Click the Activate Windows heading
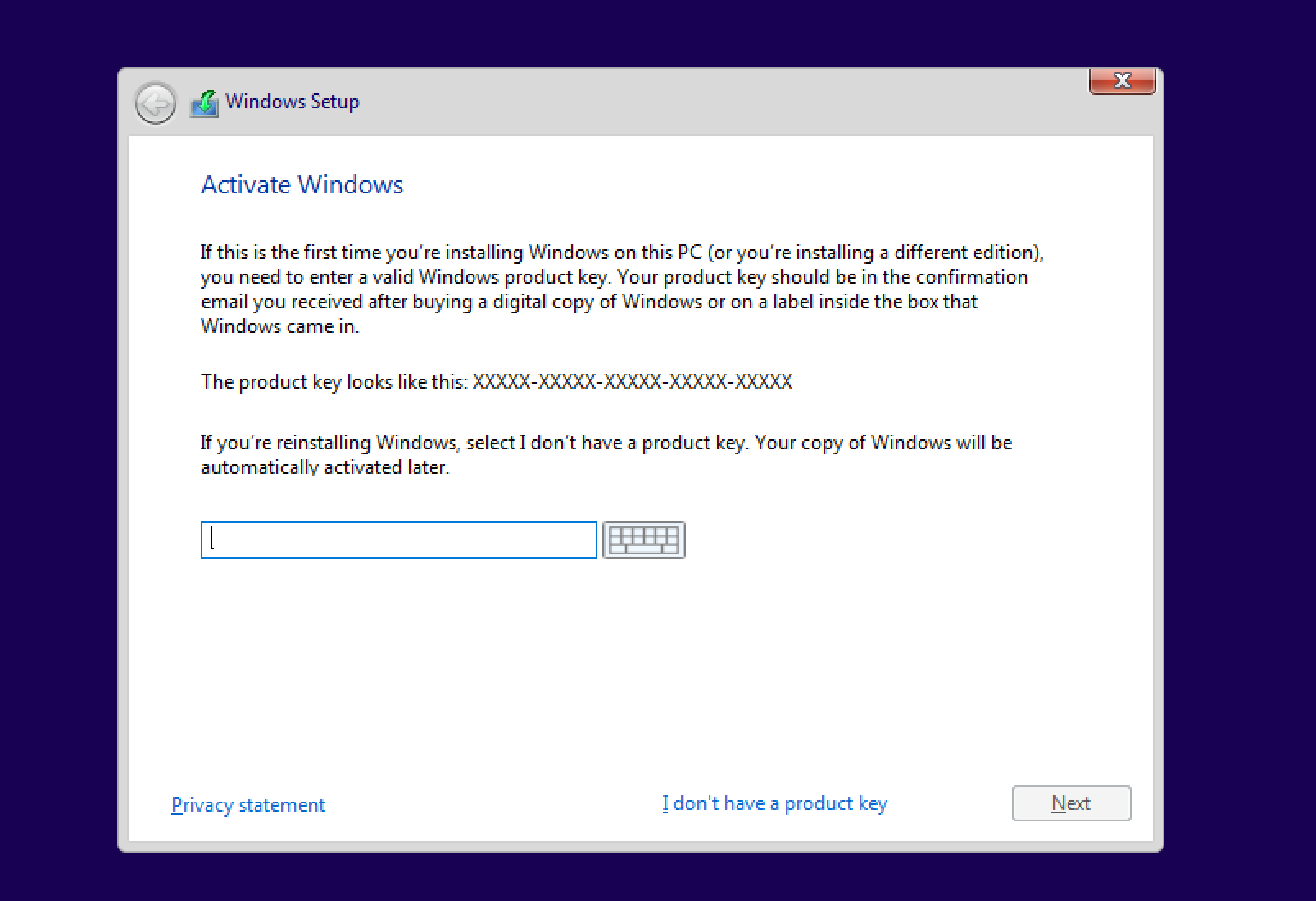Screen dimensions: 1316x901 [x=302, y=184]
